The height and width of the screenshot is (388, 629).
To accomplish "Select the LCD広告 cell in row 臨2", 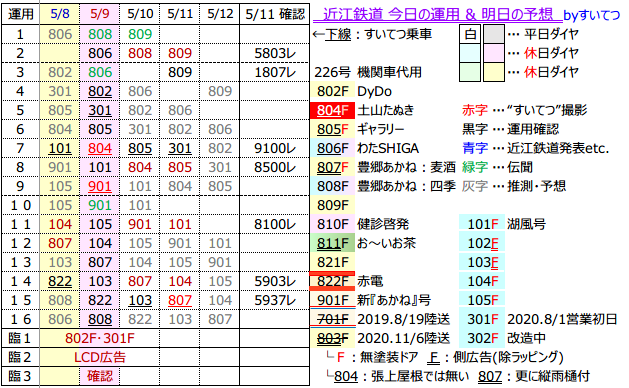I will 99,357.
